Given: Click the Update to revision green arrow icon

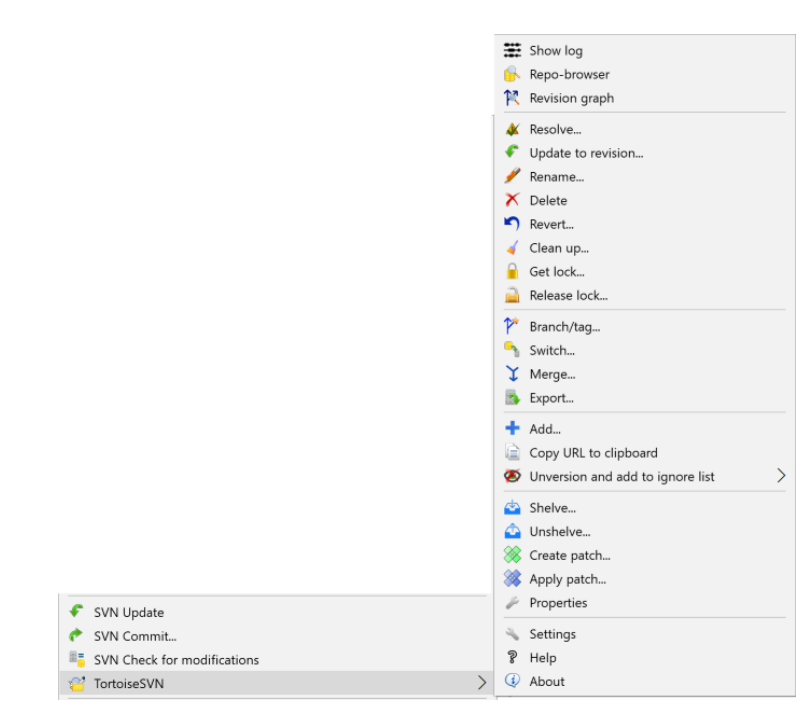Looking at the screenshot, I should (512, 153).
